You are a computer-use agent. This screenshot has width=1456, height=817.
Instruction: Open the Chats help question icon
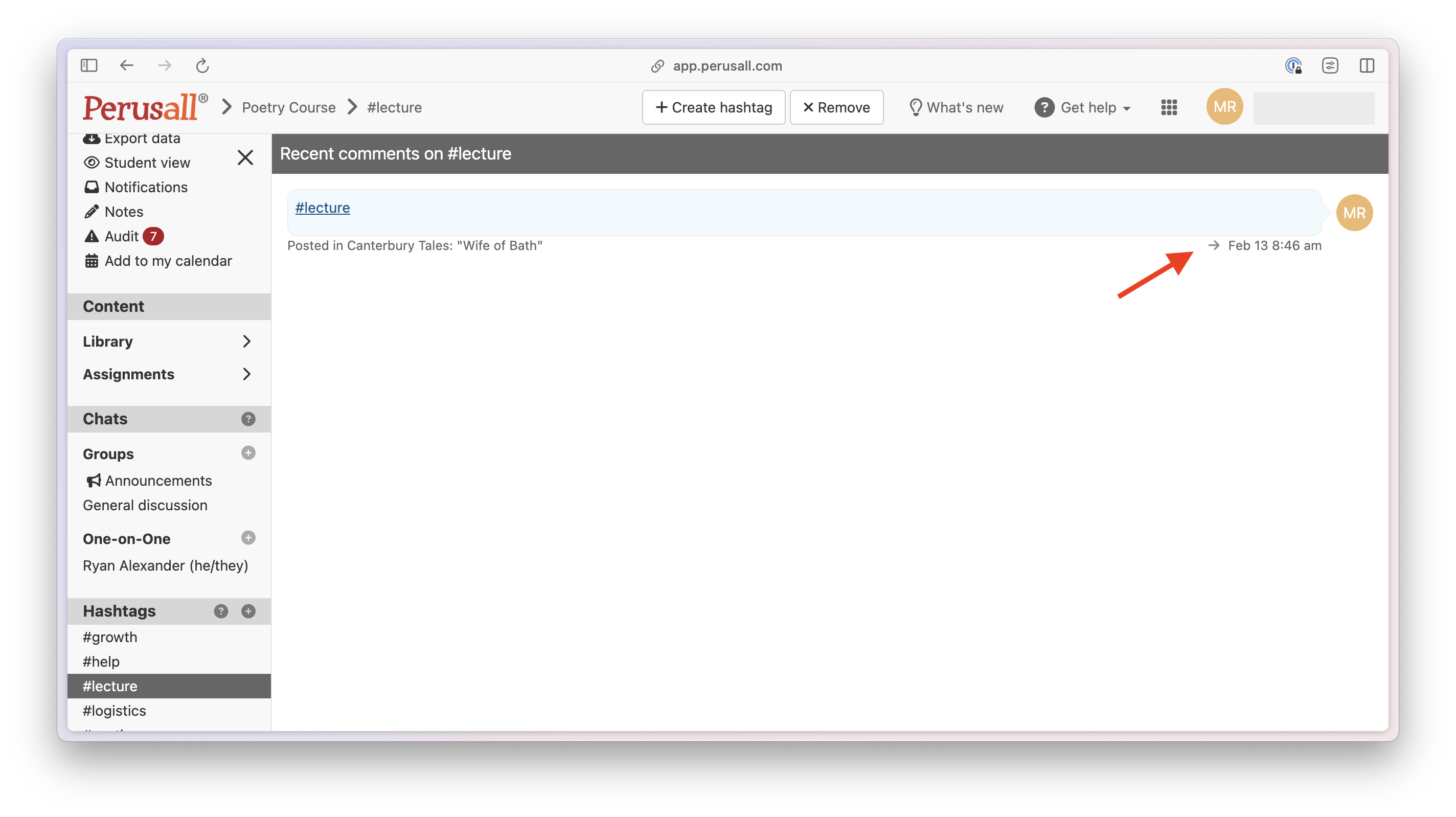(x=248, y=419)
